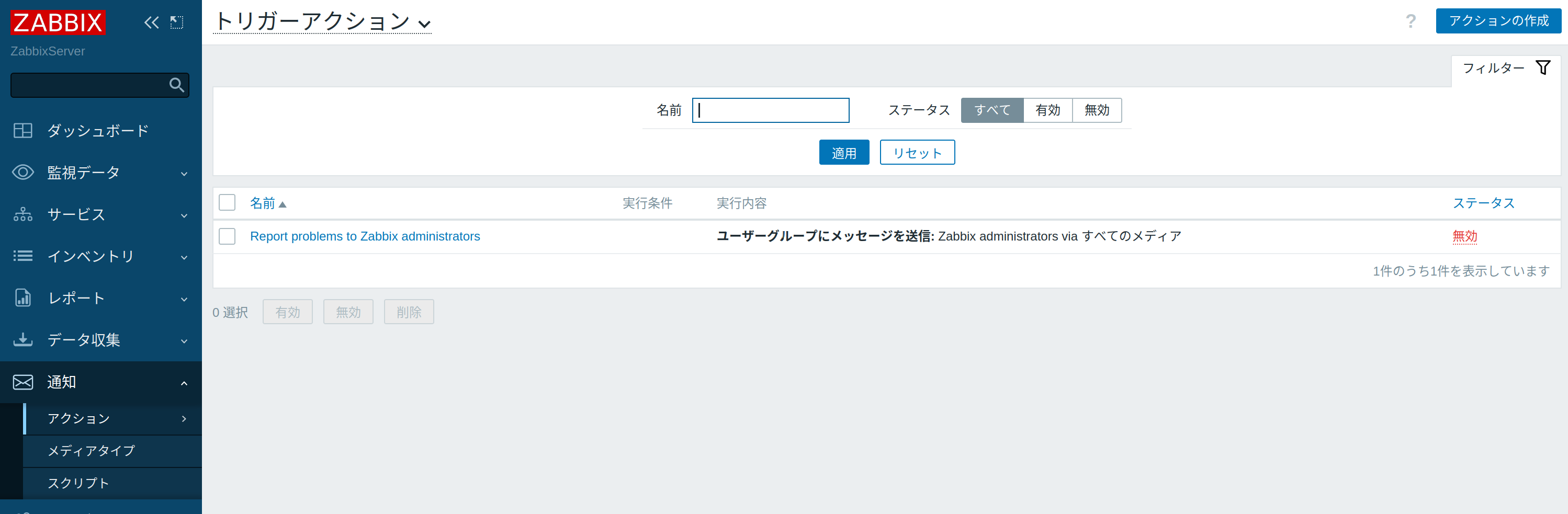The image size is (1568, 514).
Task: Expand the インベントリ menu
Action: click(x=184, y=257)
